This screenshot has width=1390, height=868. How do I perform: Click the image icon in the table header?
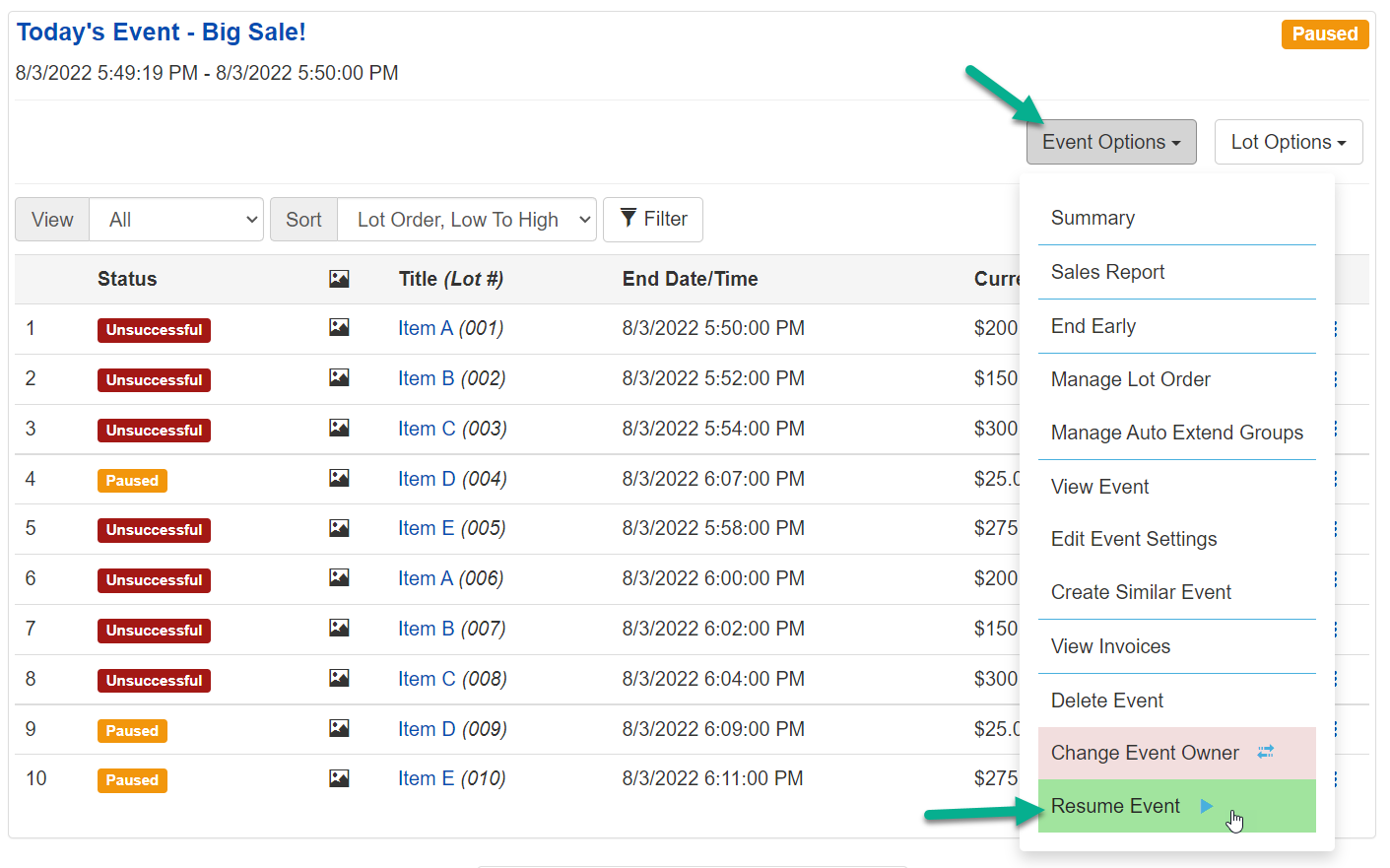click(x=339, y=279)
